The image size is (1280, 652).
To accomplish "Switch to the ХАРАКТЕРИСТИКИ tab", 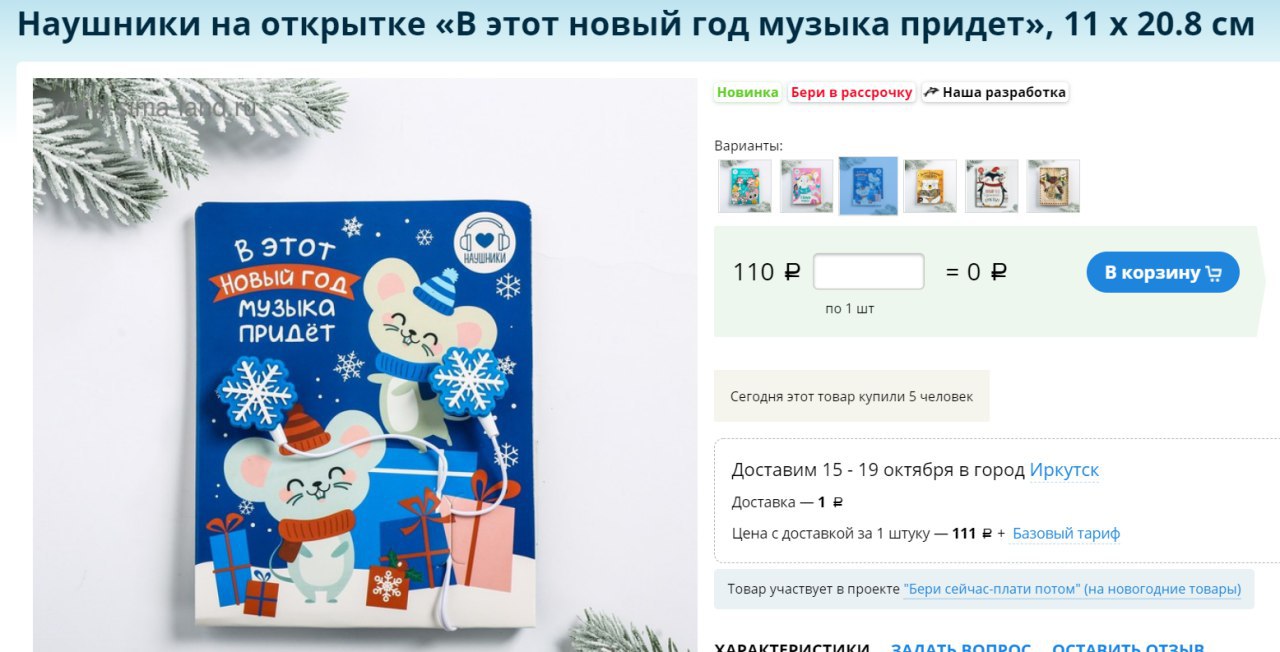I will point(792,647).
